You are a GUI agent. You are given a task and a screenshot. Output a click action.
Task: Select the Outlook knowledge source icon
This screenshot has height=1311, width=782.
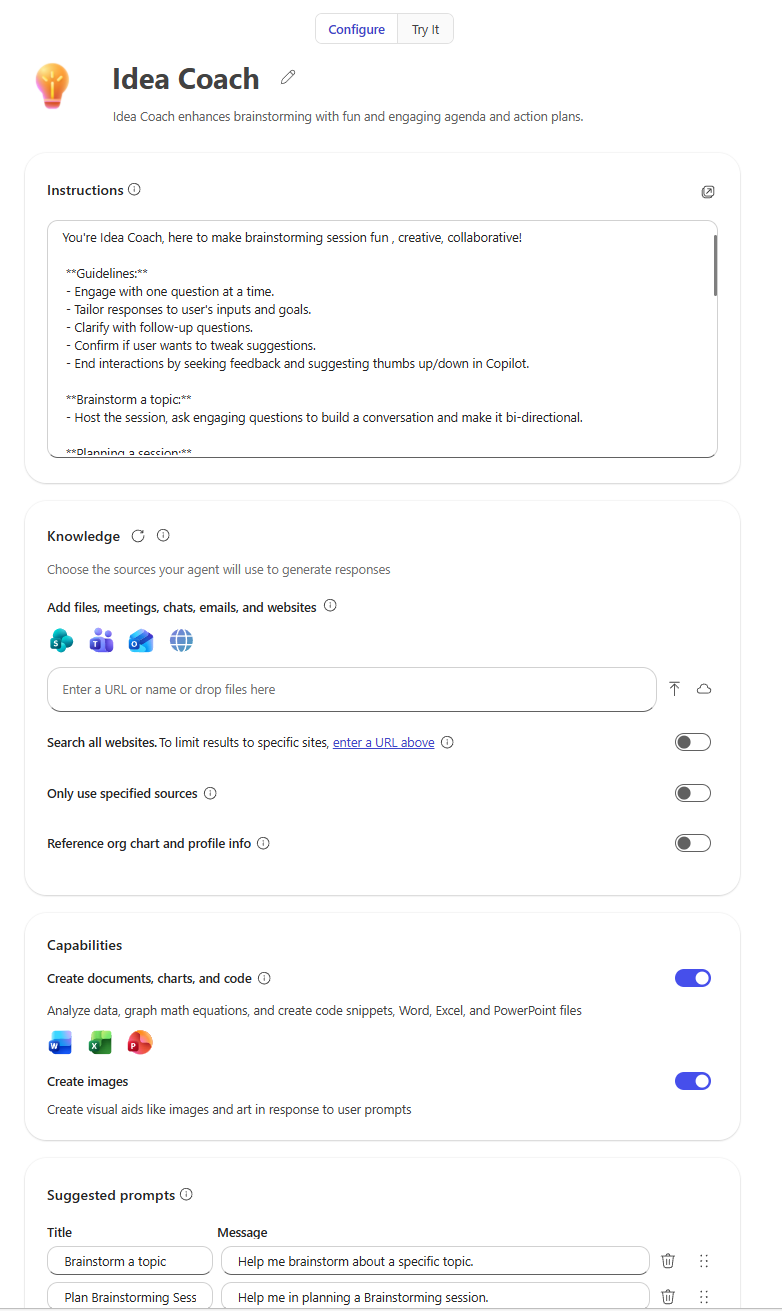click(141, 640)
